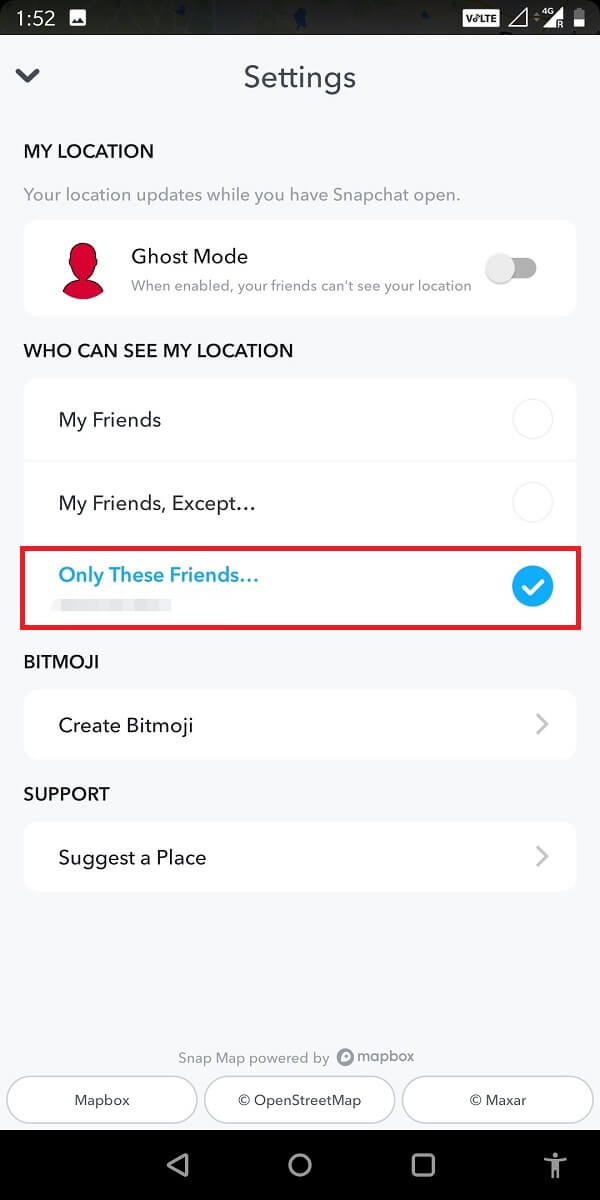Viewport: 600px width, 1200px height.
Task: Click the Ghost Mode red avatar icon
Action: tap(84, 268)
